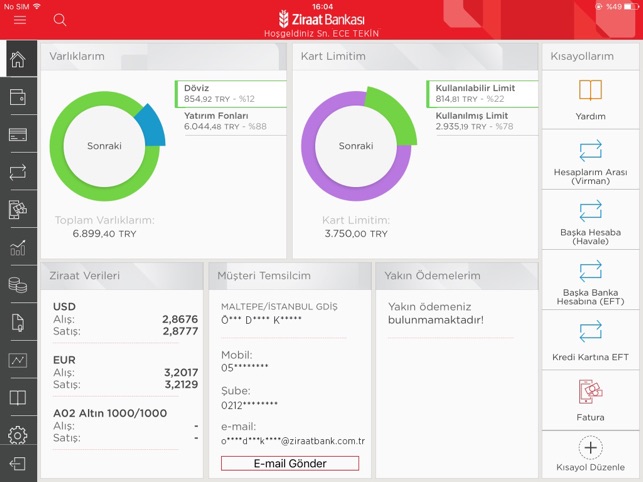Tap the Yakın Ödemelerim panel header
Viewport: 643px width, 482px height.
point(457,275)
